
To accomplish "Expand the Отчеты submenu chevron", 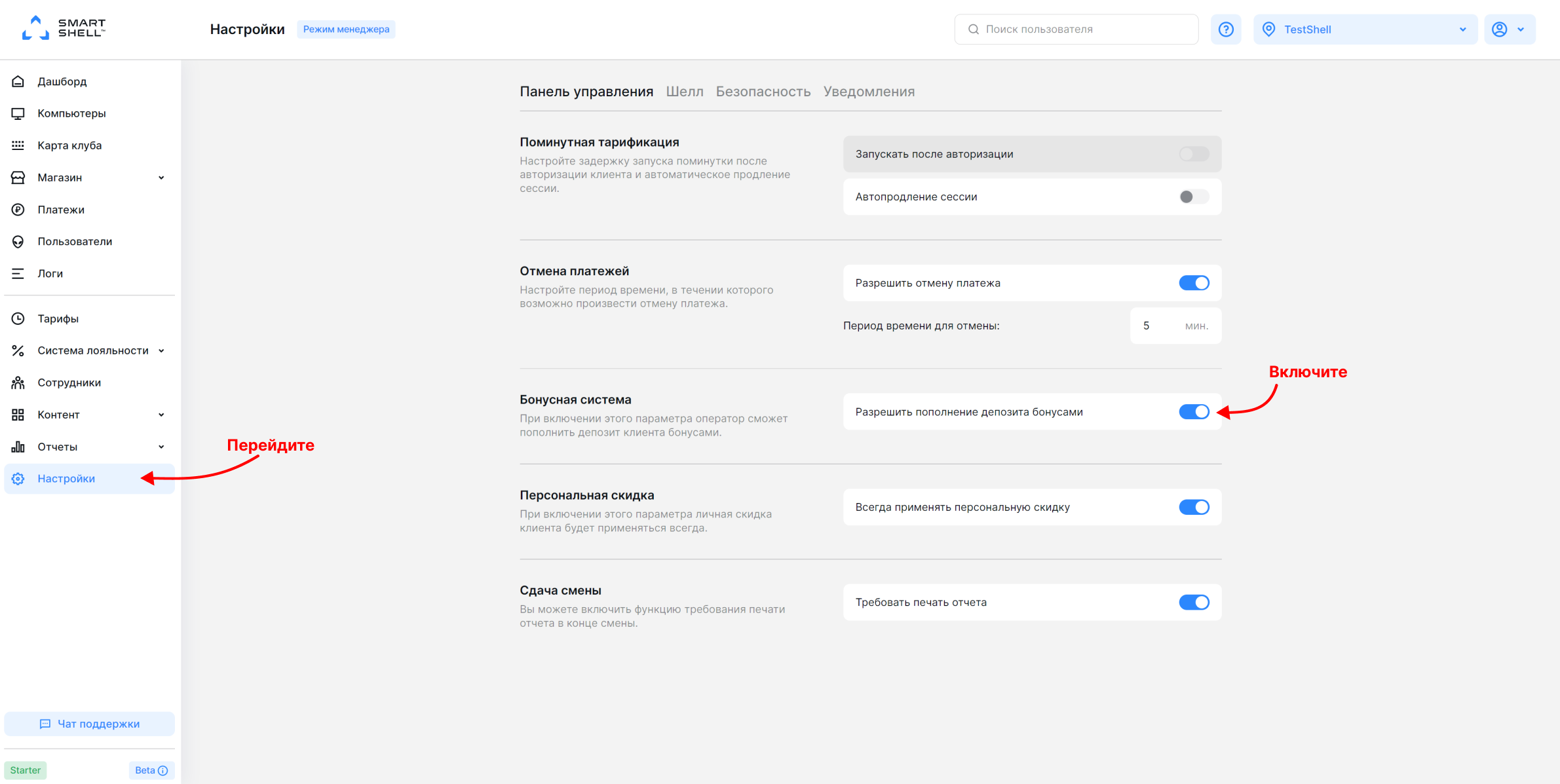I will tap(161, 447).
